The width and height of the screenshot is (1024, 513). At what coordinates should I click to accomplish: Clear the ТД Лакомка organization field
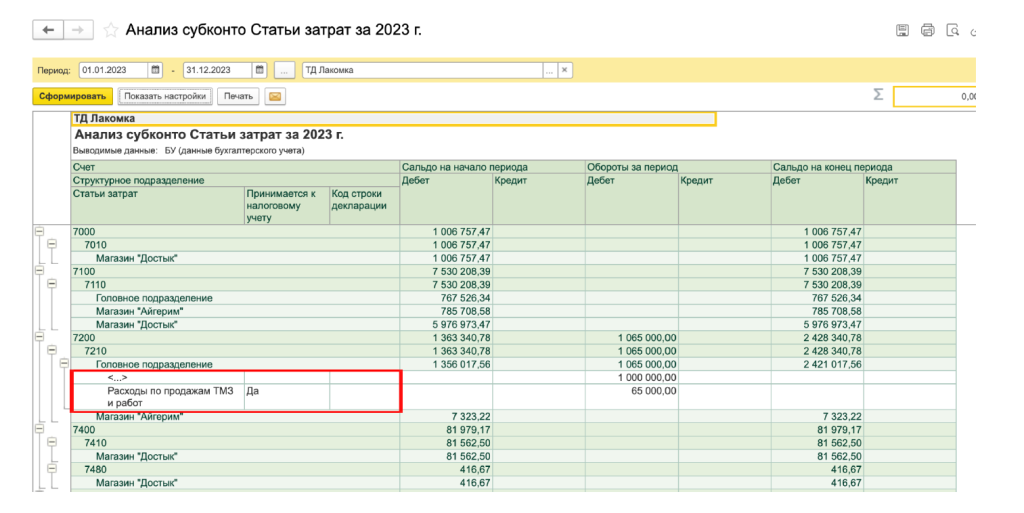pos(565,70)
